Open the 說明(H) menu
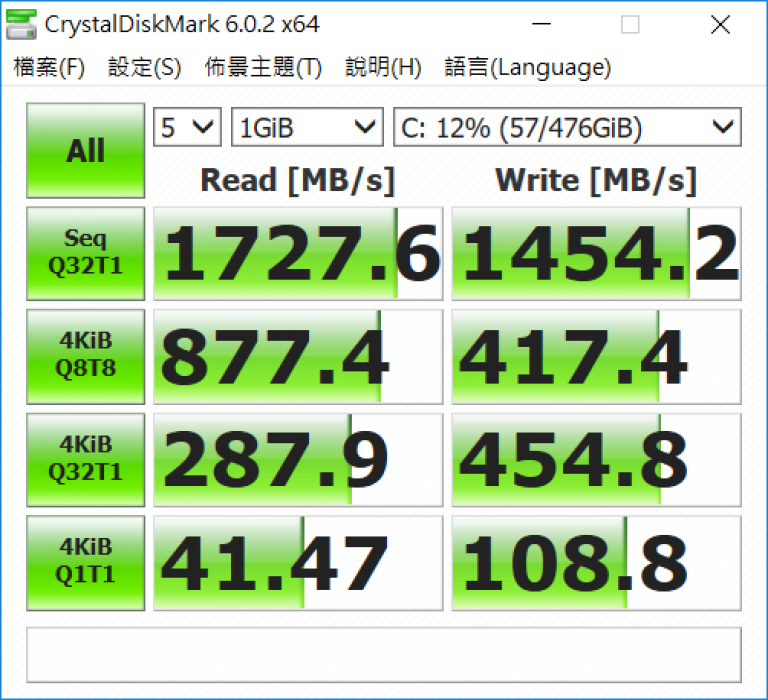 pyautogui.click(x=383, y=68)
